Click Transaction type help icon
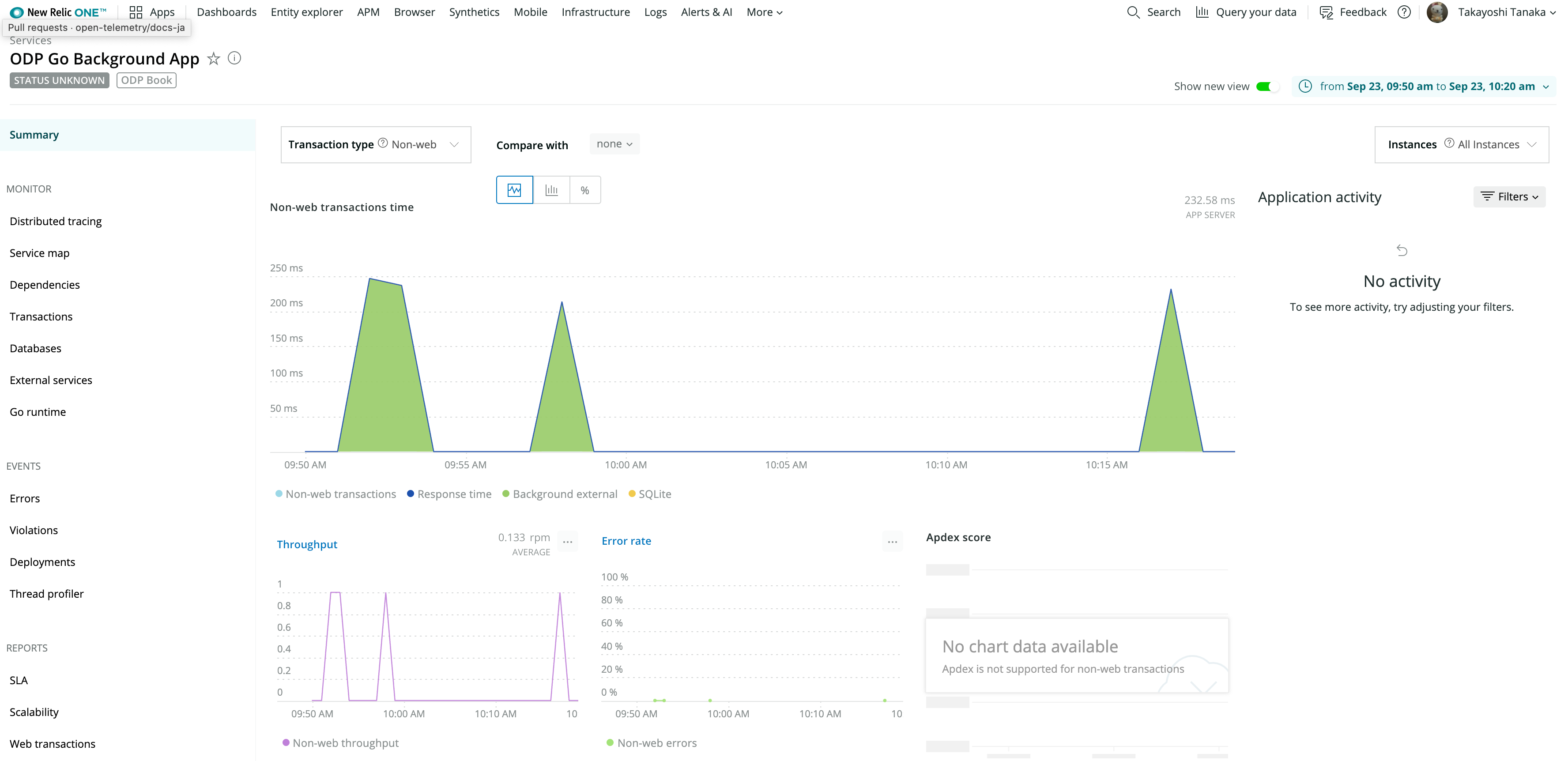The width and height of the screenshot is (1568, 761). [383, 143]
